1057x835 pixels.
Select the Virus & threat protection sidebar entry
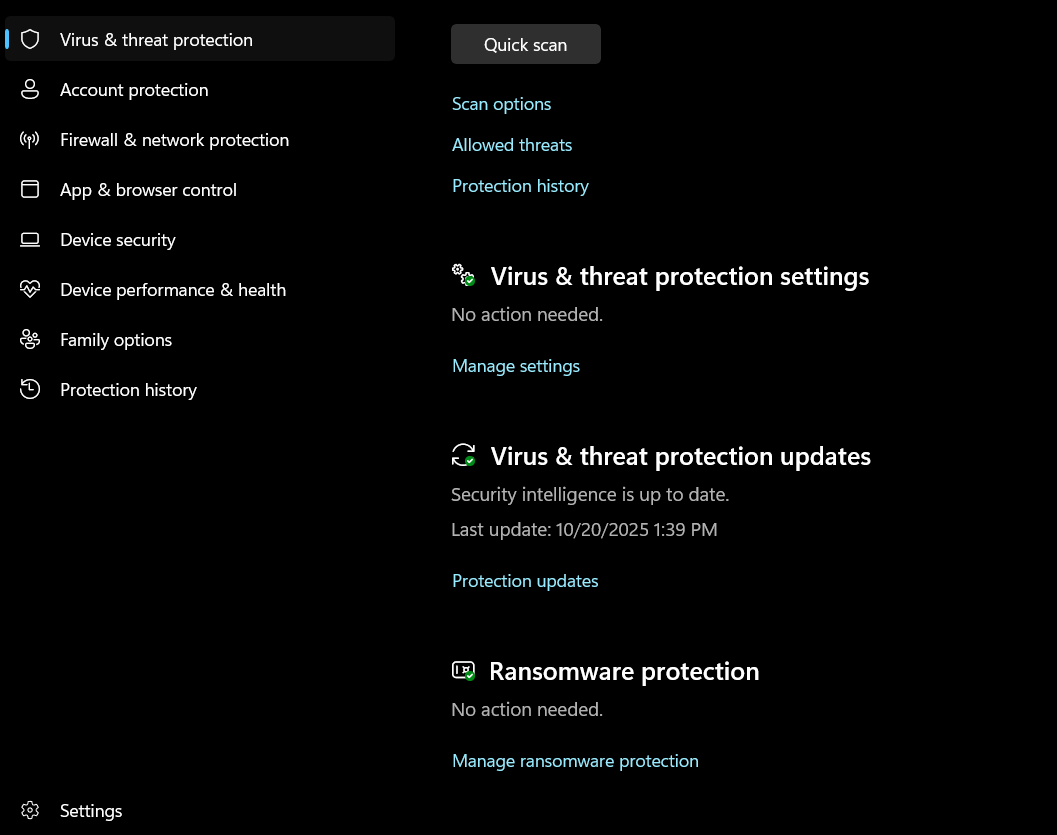pyautogui.click(x=157, y=39)
